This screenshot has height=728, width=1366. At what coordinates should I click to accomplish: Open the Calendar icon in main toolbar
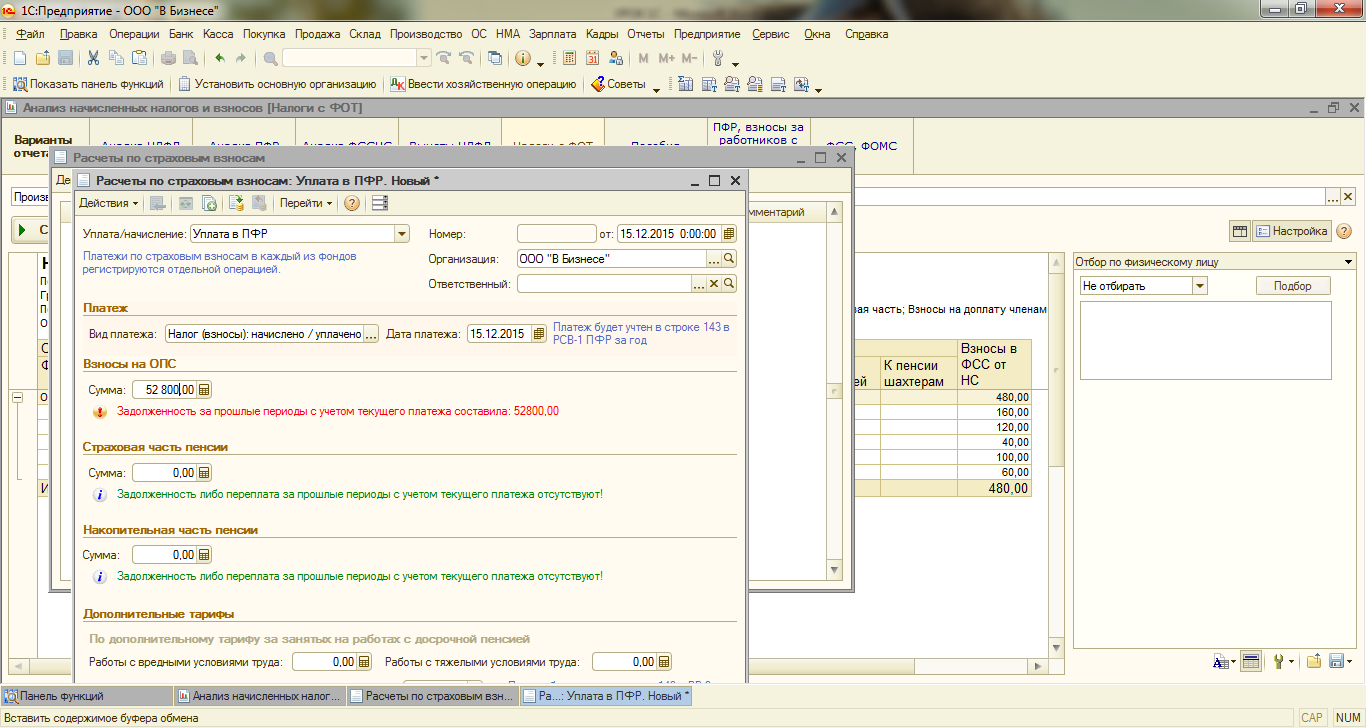[593, 58]
